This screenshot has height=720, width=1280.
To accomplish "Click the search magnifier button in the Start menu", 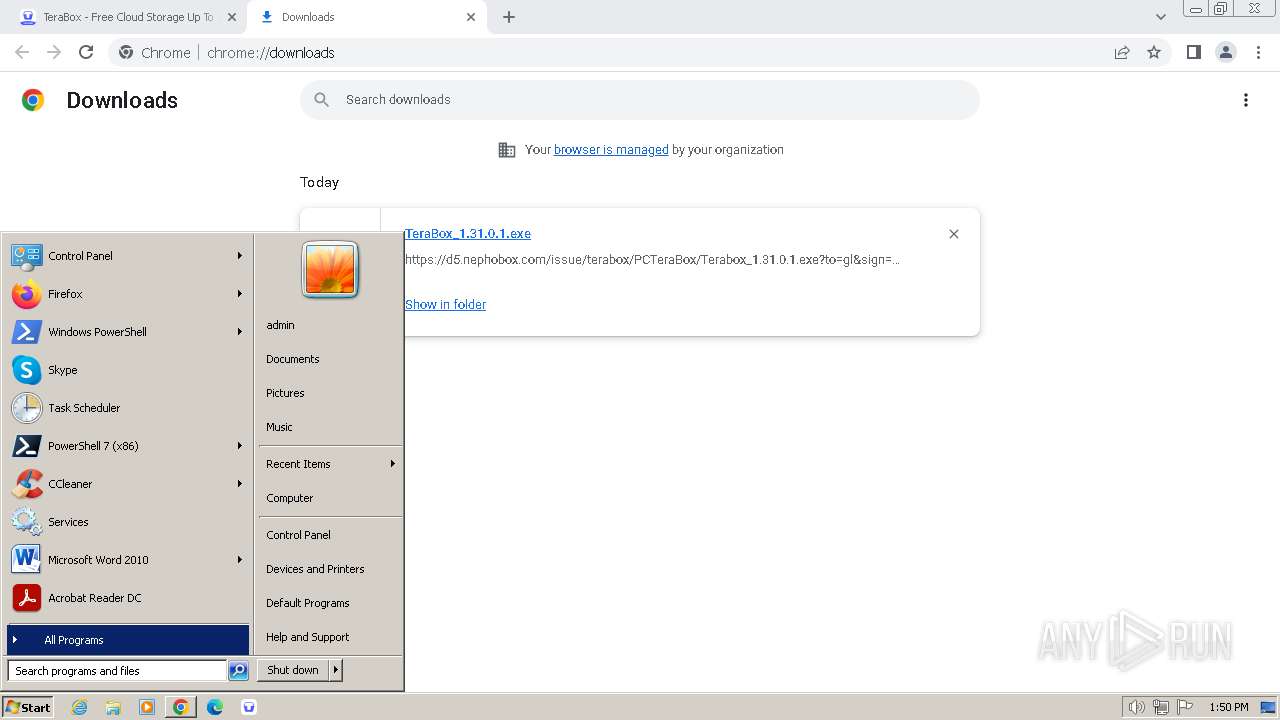I will (238, 671).
